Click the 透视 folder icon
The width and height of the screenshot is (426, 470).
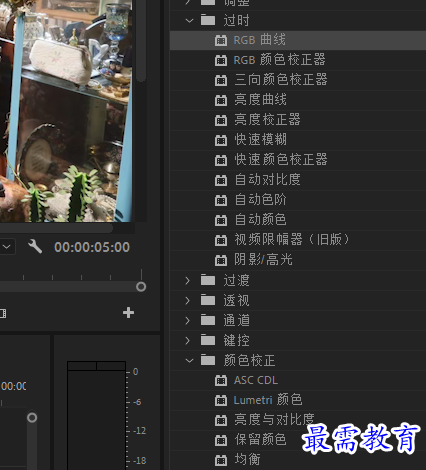click(208, 300)
